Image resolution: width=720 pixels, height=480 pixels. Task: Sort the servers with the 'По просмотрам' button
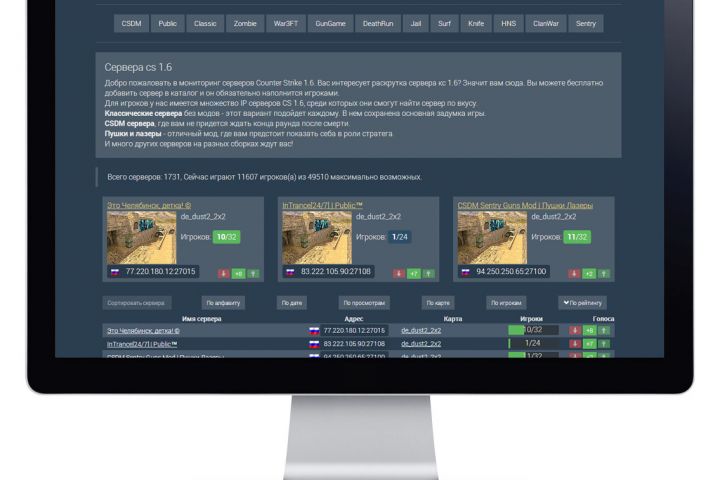pyautogui.click(x=364, y=303)
